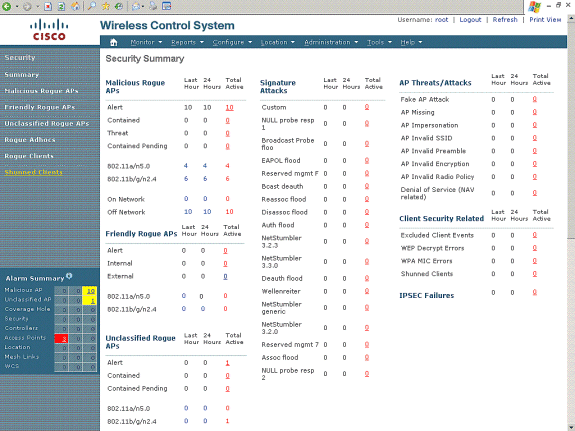Click the Reports menu dropdown arrow

(x=202, y=42)
